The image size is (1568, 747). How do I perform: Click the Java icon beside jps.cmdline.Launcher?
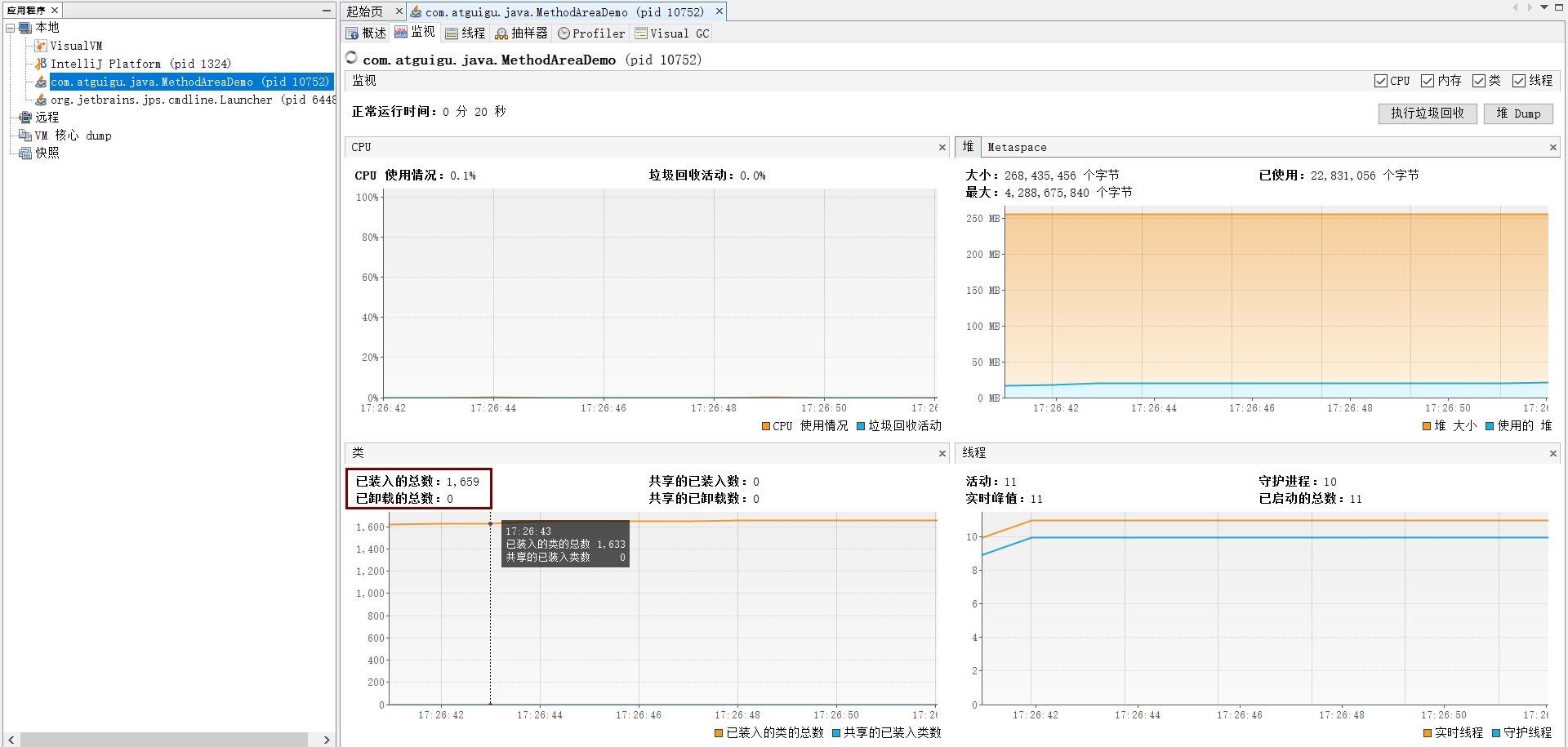pos(41,100)
